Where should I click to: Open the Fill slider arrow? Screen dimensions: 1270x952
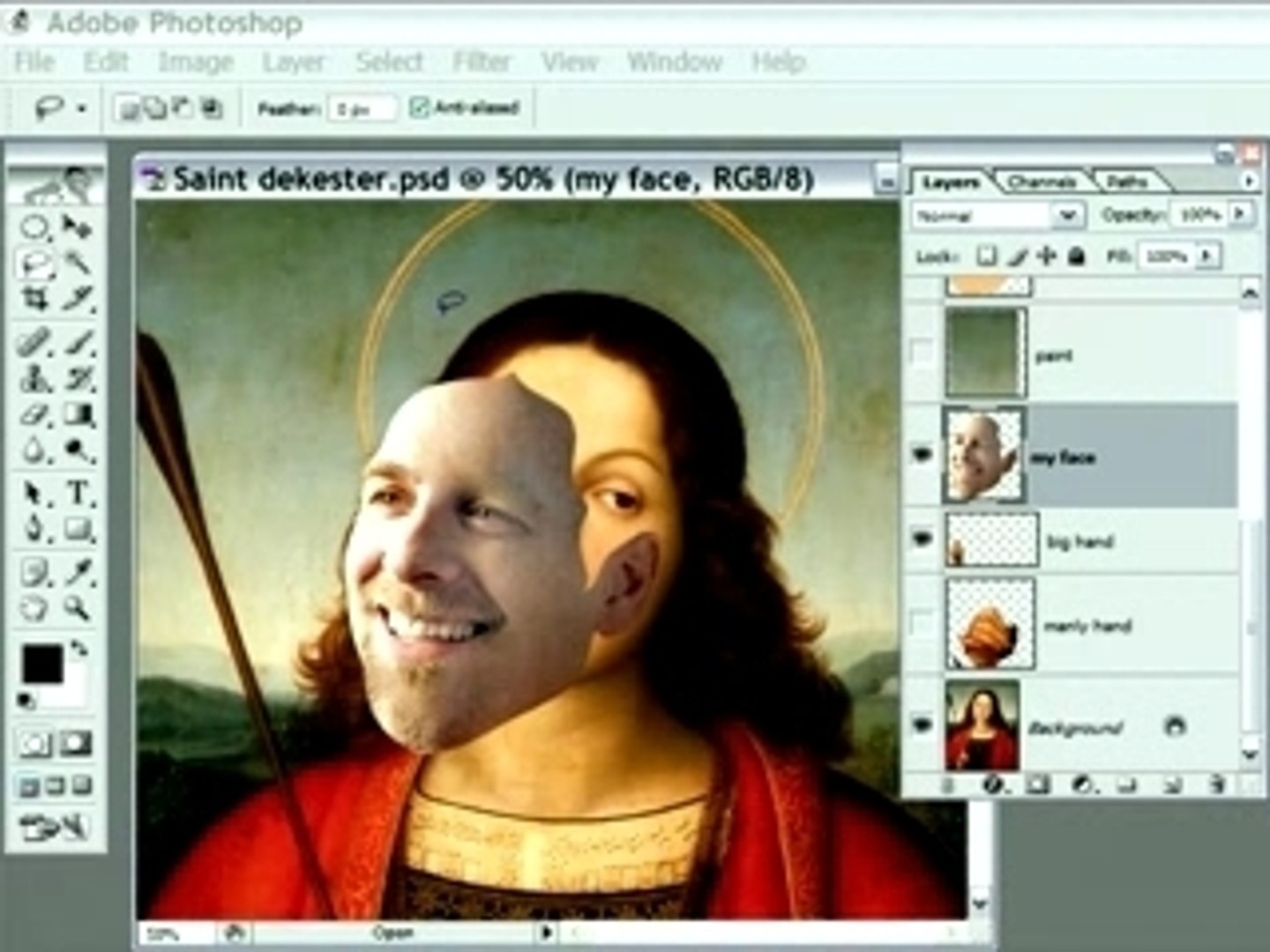click(1206, 257)
